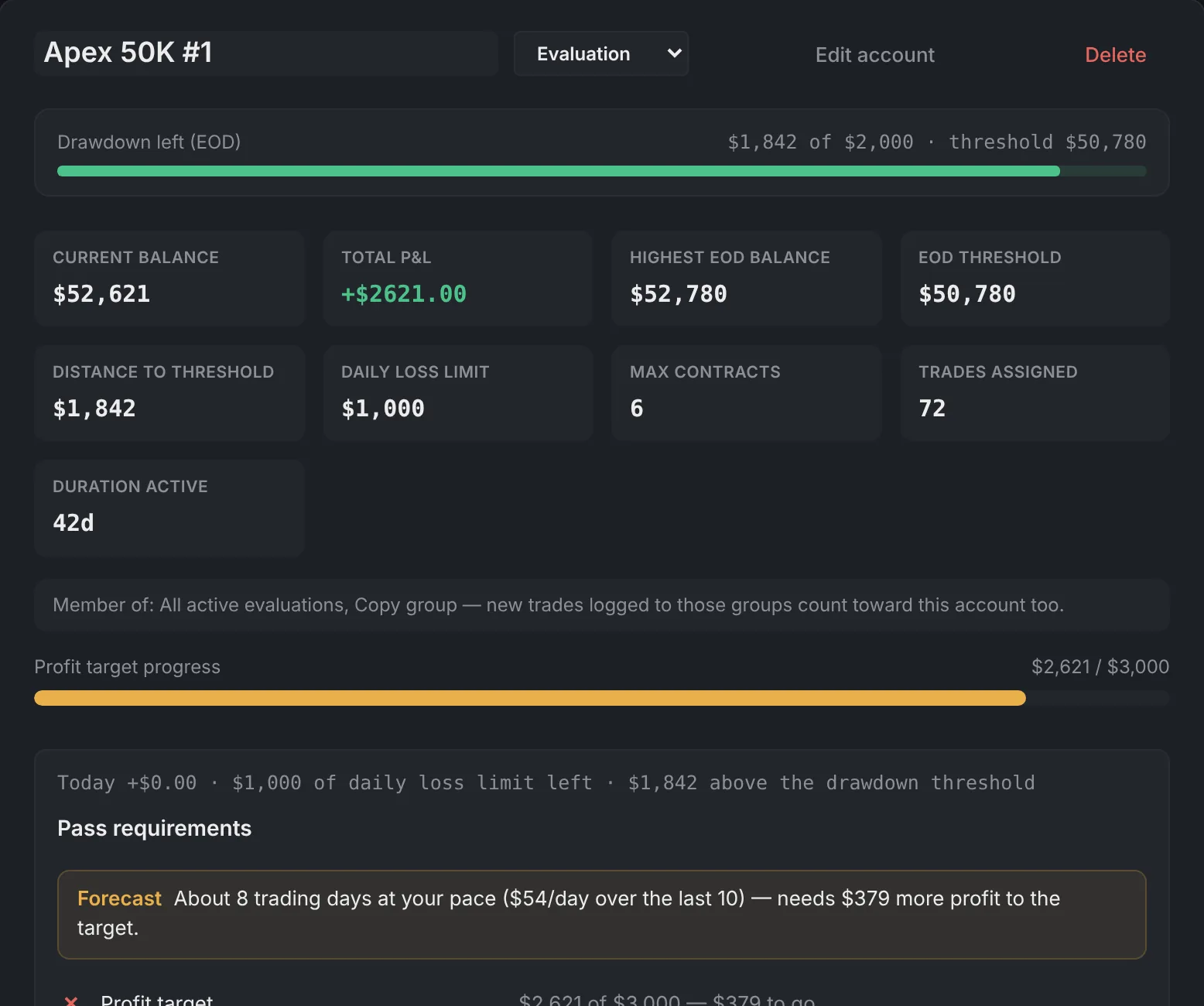Click the Profit target progress label
This screenshot has width=1204, height=1006.
(x=128, y=667)
